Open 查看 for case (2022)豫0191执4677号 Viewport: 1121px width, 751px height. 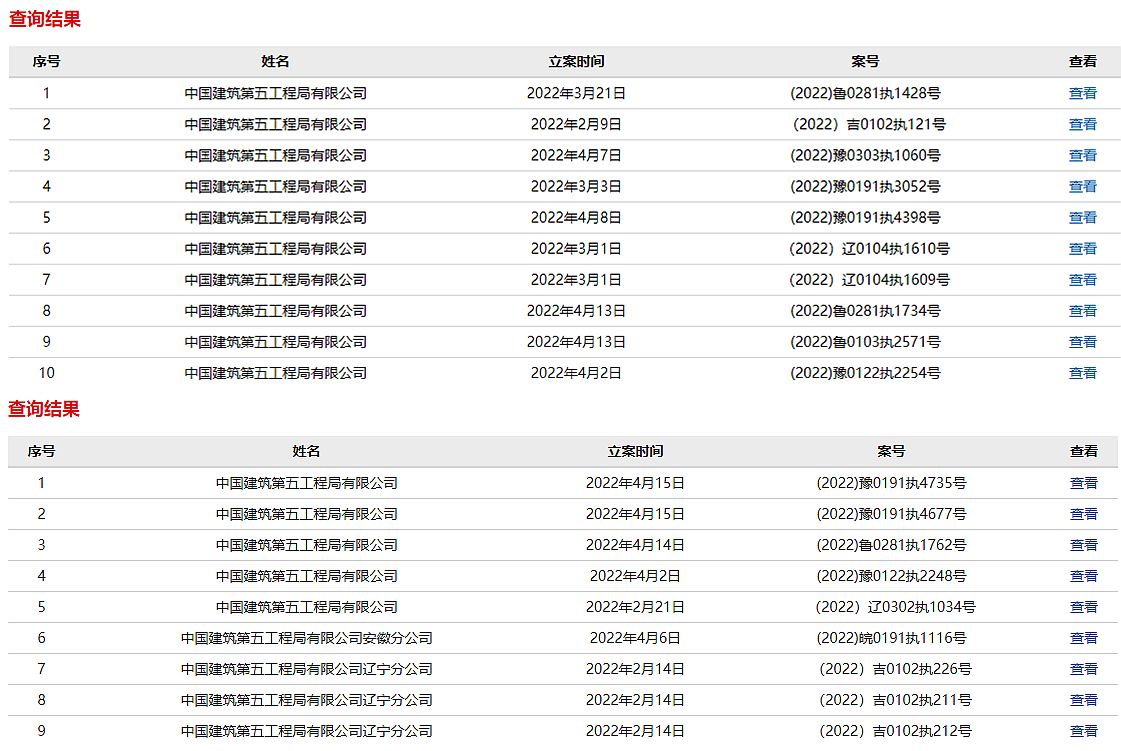coord(1083,514)
